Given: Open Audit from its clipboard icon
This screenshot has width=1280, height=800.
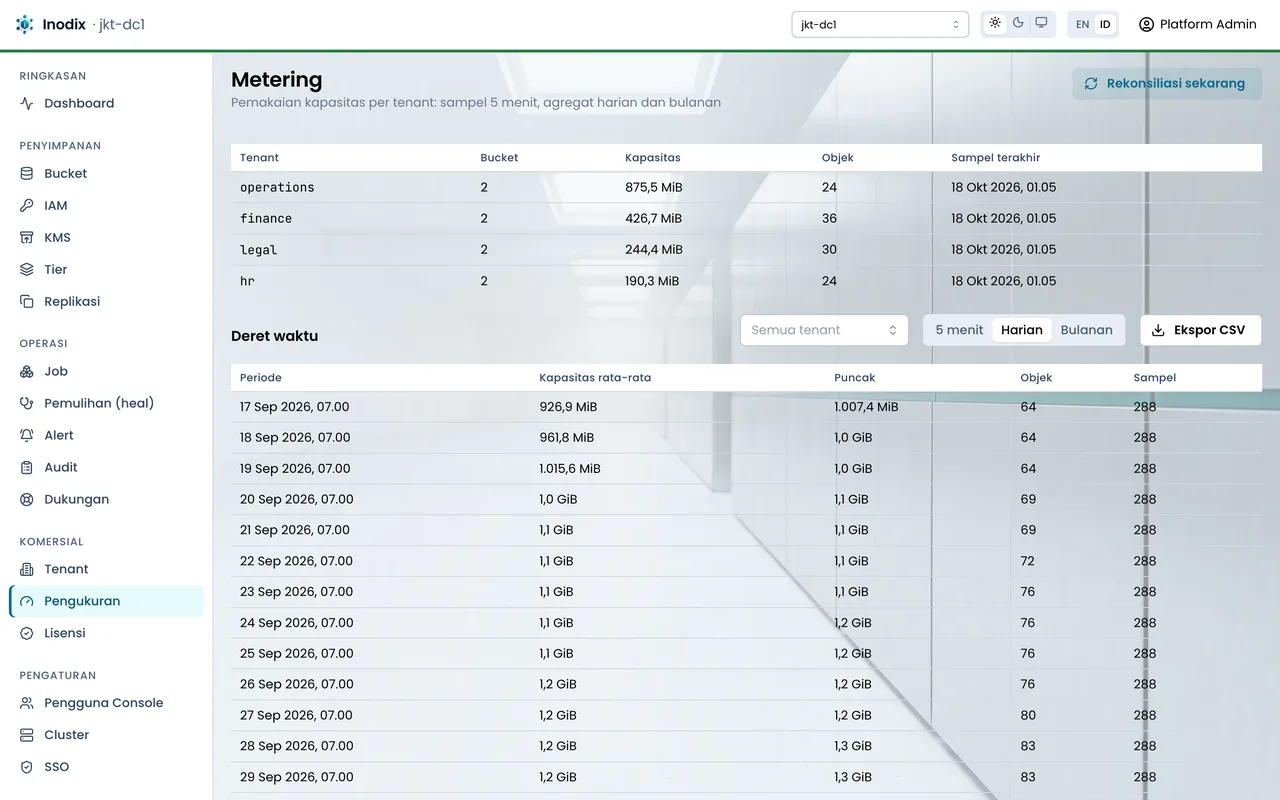Looking at the screenshot, I should coord(27,467).
